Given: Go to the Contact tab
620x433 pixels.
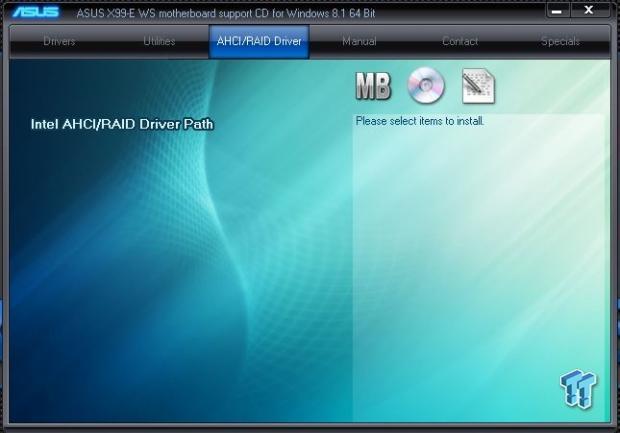Looking at the screenshot, I should pos(460,41).
